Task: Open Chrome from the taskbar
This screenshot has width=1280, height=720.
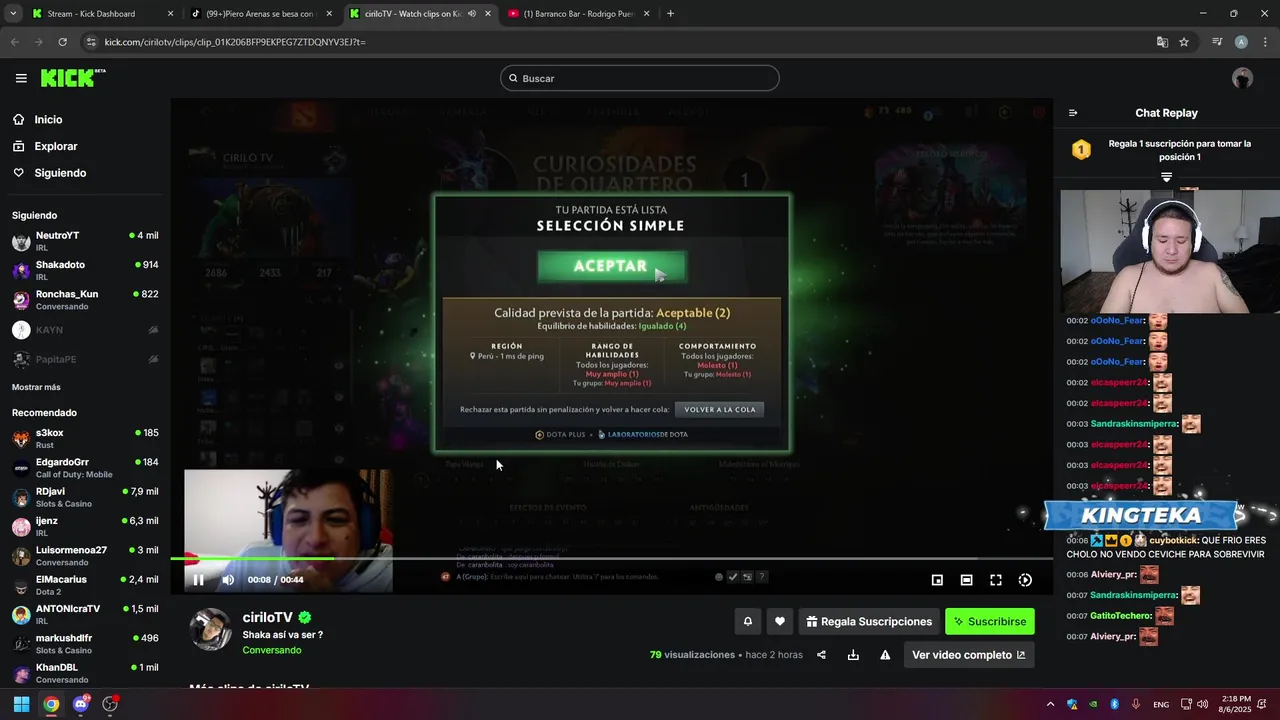Action: 51,704
